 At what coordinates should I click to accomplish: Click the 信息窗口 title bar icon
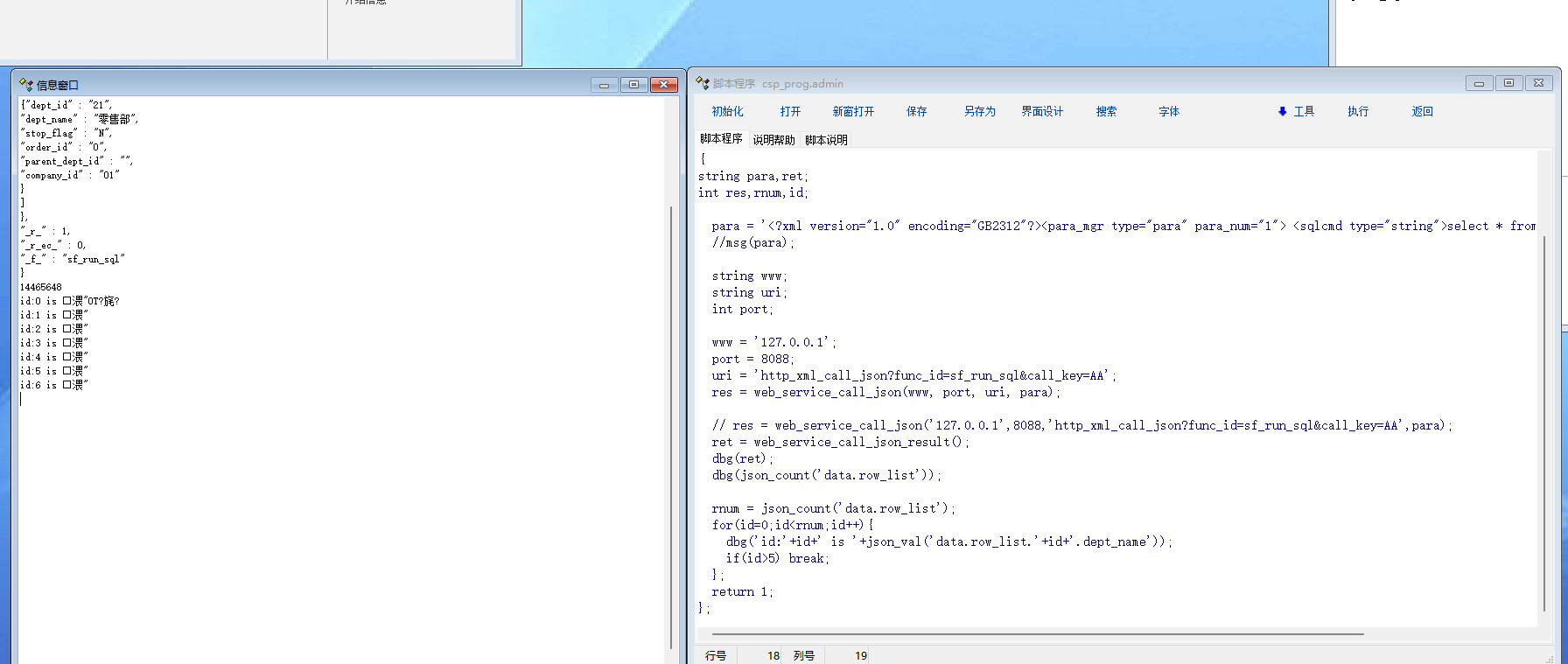coord(26,85)
